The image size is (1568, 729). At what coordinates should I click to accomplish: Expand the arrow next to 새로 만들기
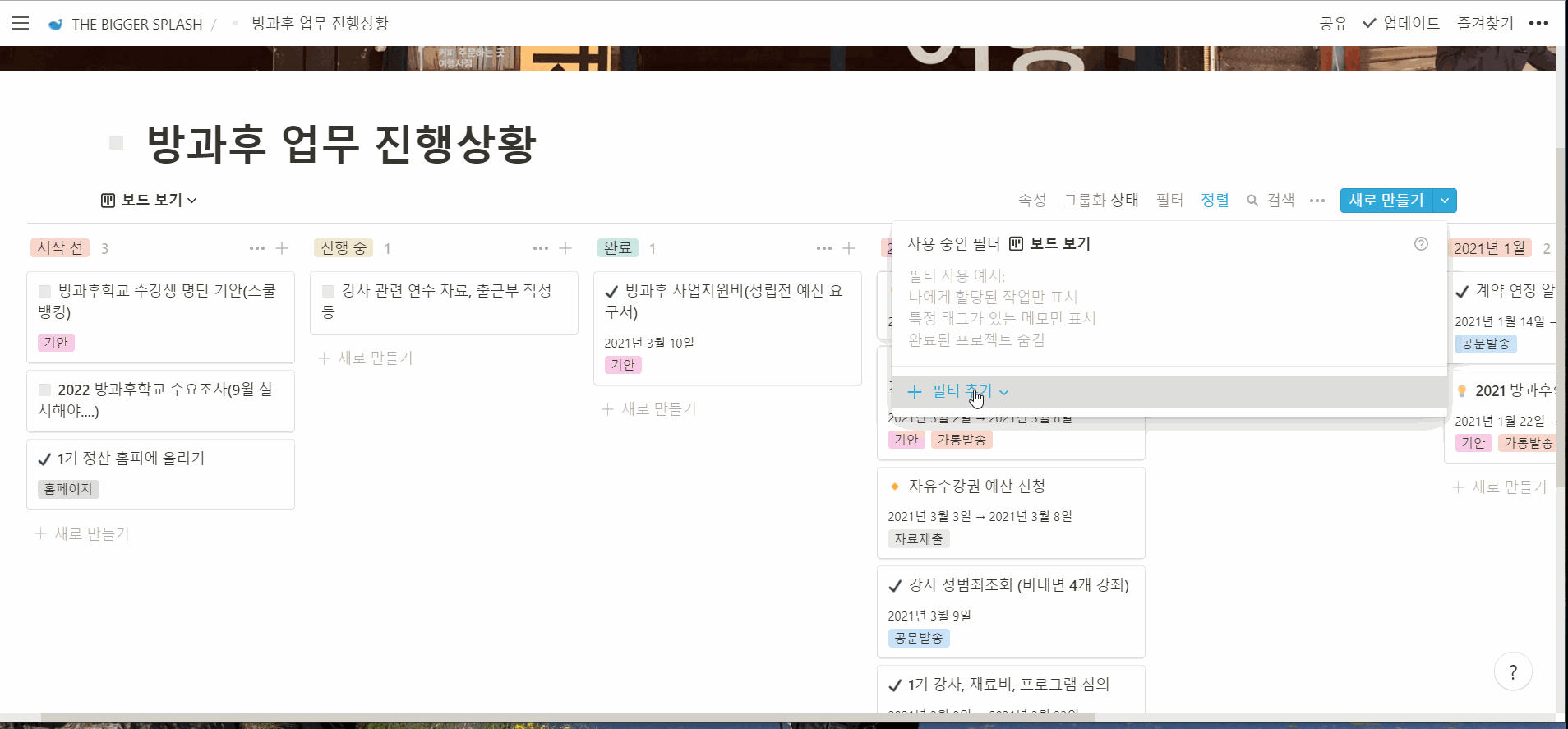(1445, 201)
